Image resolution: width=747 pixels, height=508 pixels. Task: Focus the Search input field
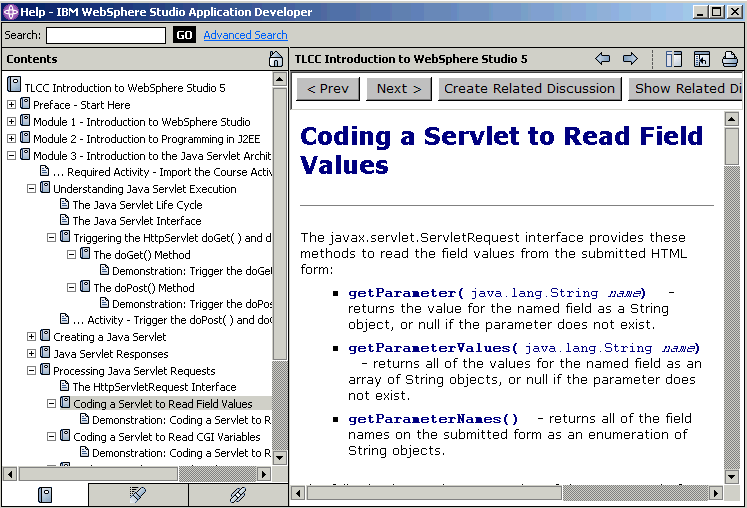coord(106,35)
